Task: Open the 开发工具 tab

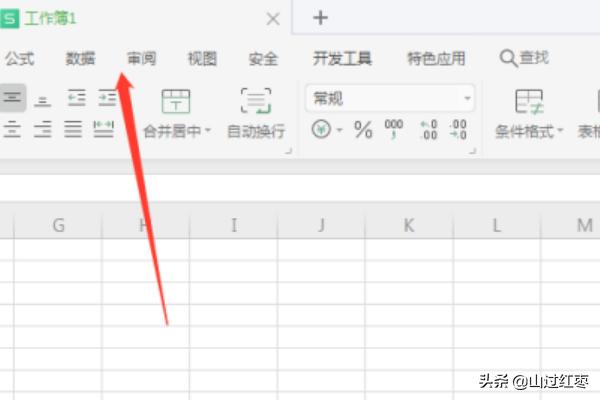Action: coord(342,59)
